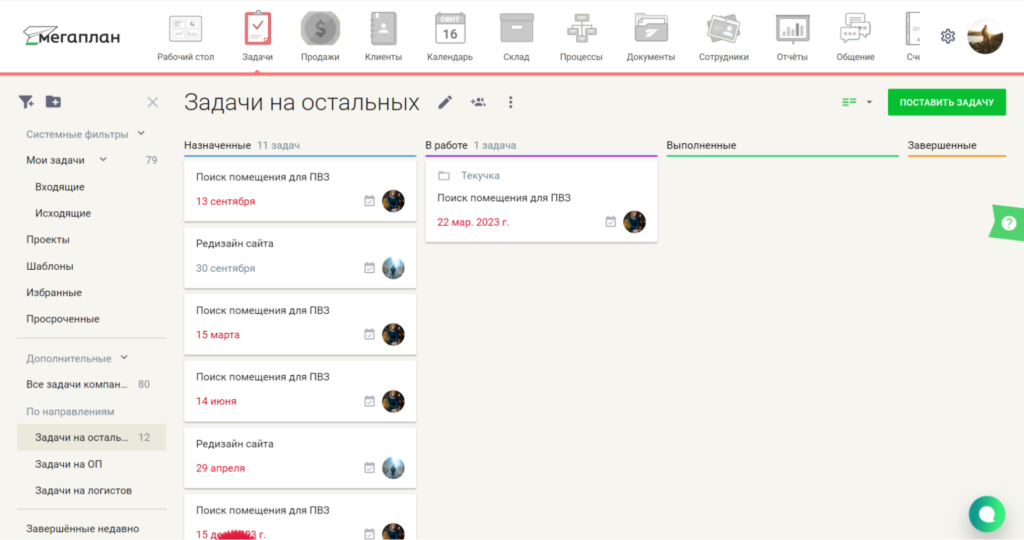
Task: Open the Избранные filter
Action: [54, 293]
